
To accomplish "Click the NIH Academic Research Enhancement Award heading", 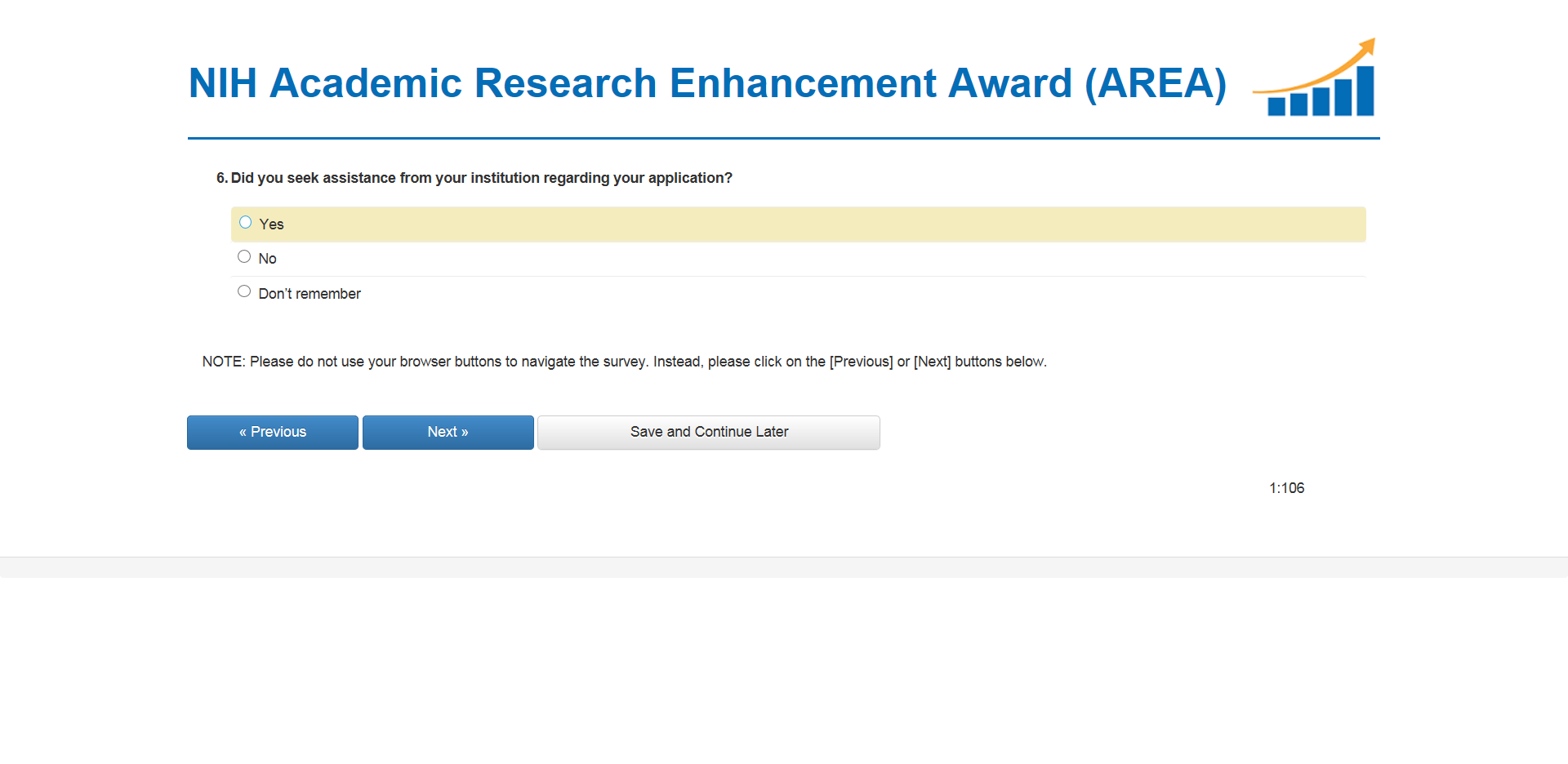I will [707, 83].
